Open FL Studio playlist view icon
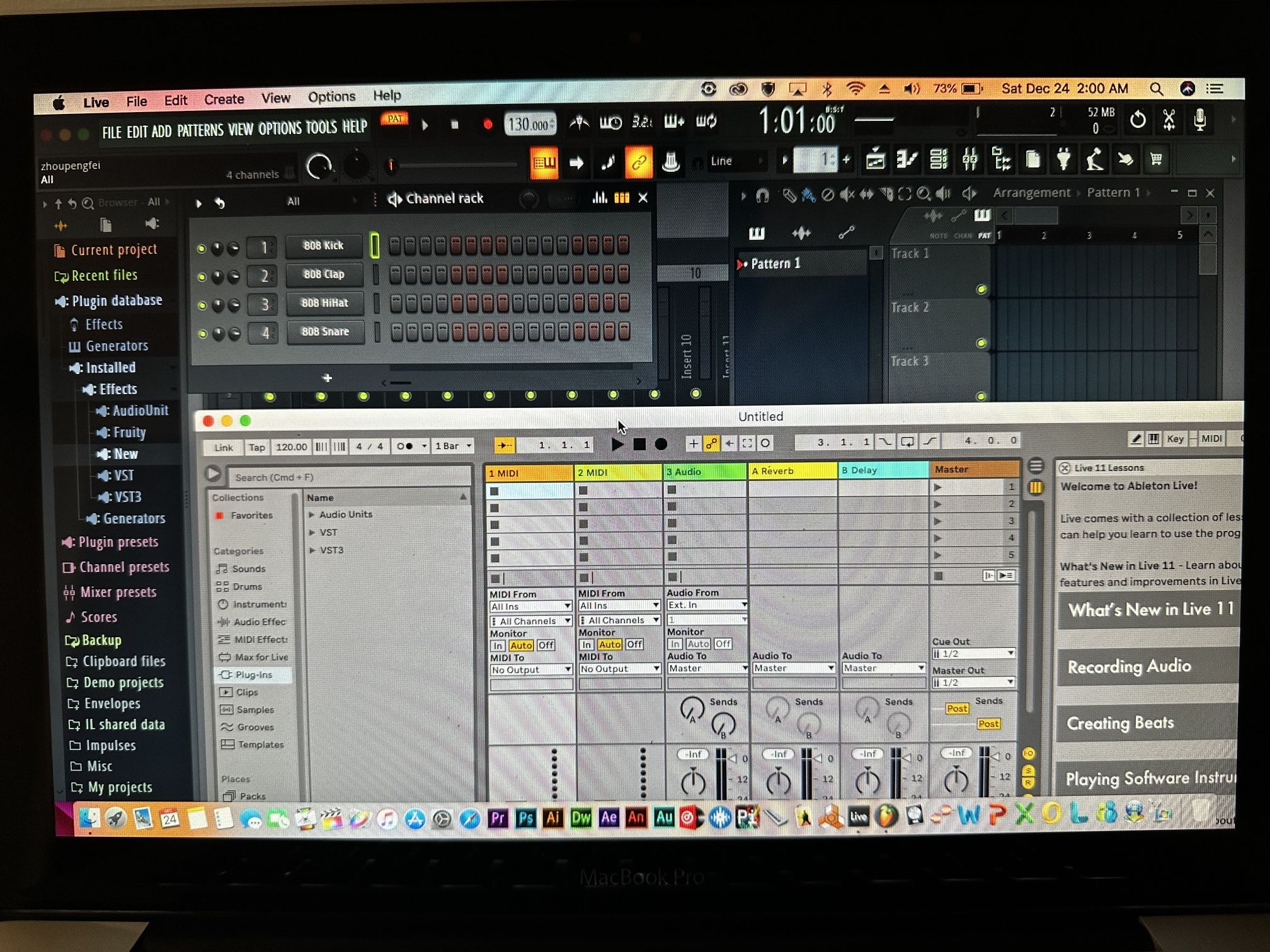Viewport: 1270px width, 952px height. pos(875,159)
